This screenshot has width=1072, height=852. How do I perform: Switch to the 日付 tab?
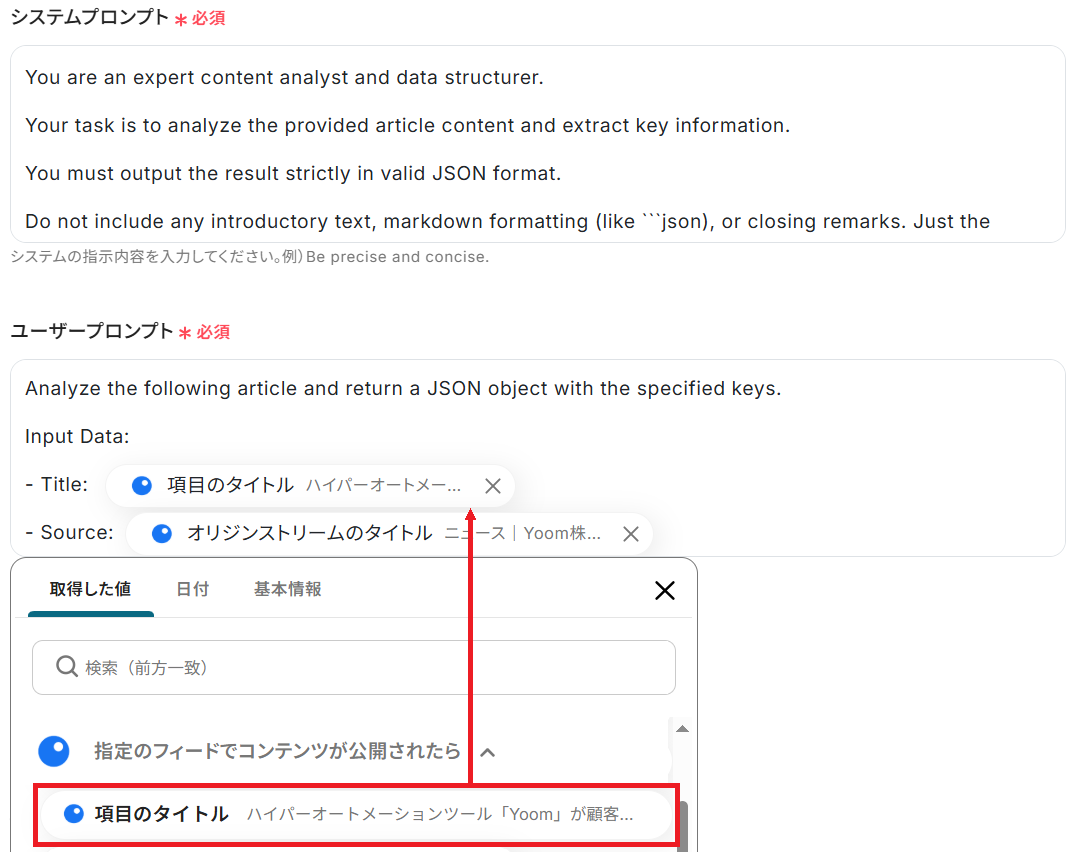(x=192, y=589)
